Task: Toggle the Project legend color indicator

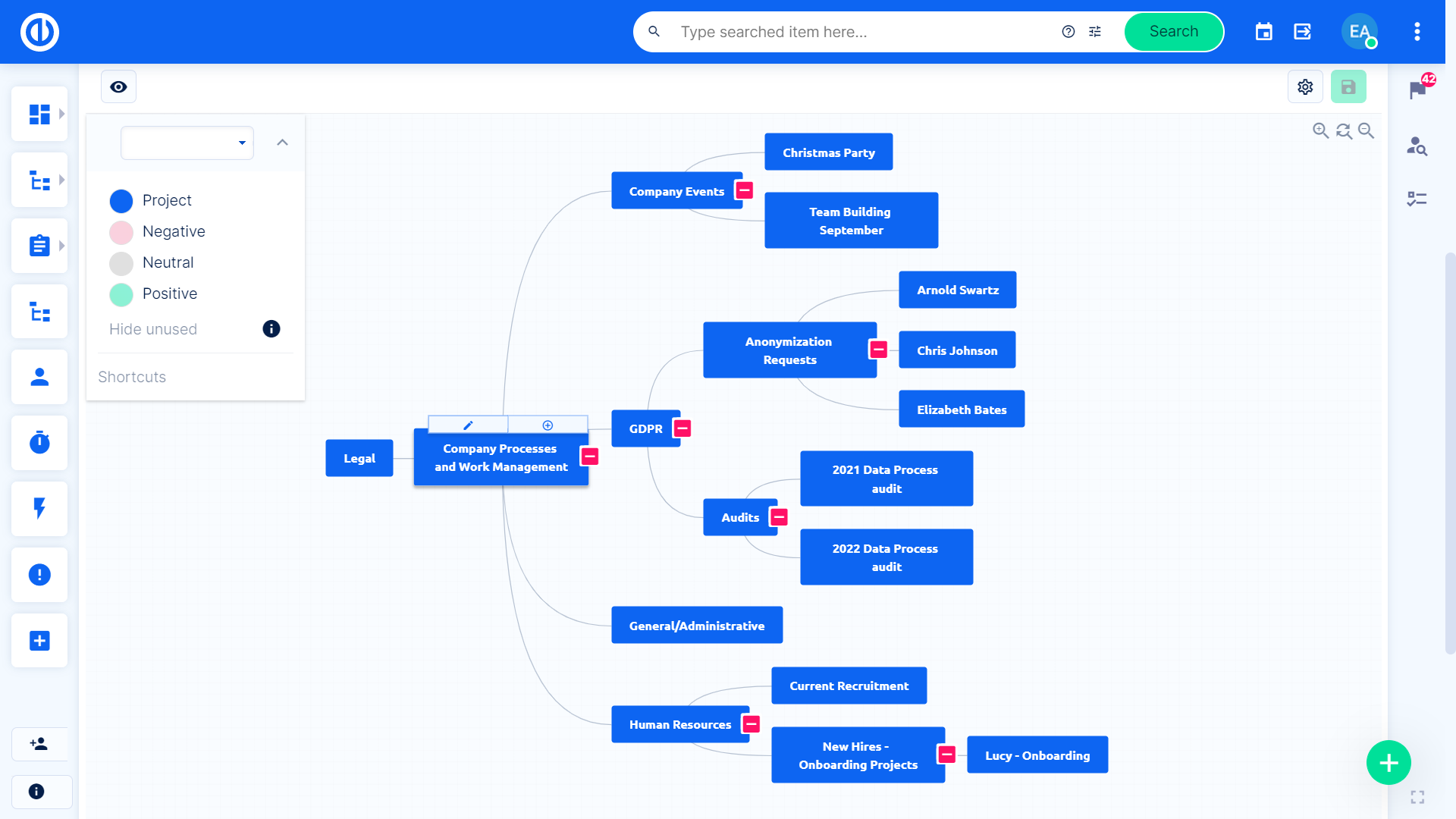Action: [x=121, y=200]
